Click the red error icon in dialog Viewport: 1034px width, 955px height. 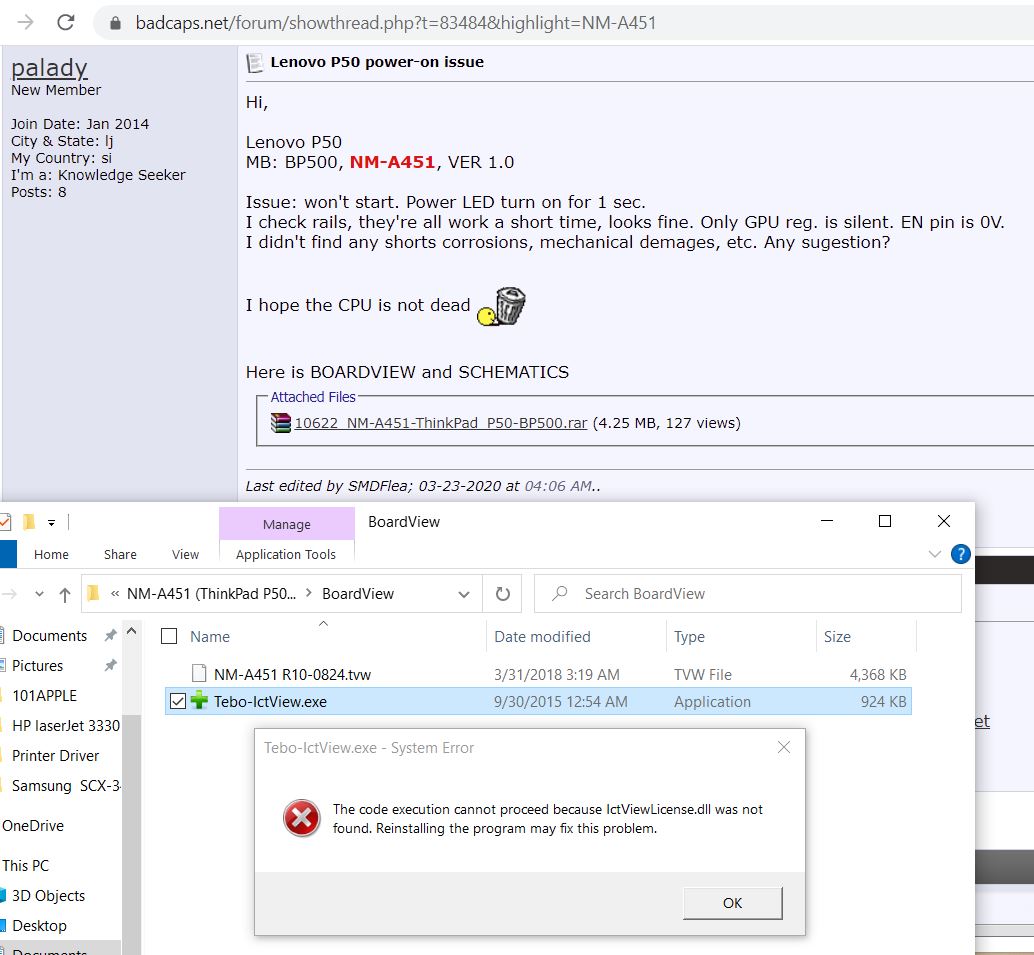point(302,818)
